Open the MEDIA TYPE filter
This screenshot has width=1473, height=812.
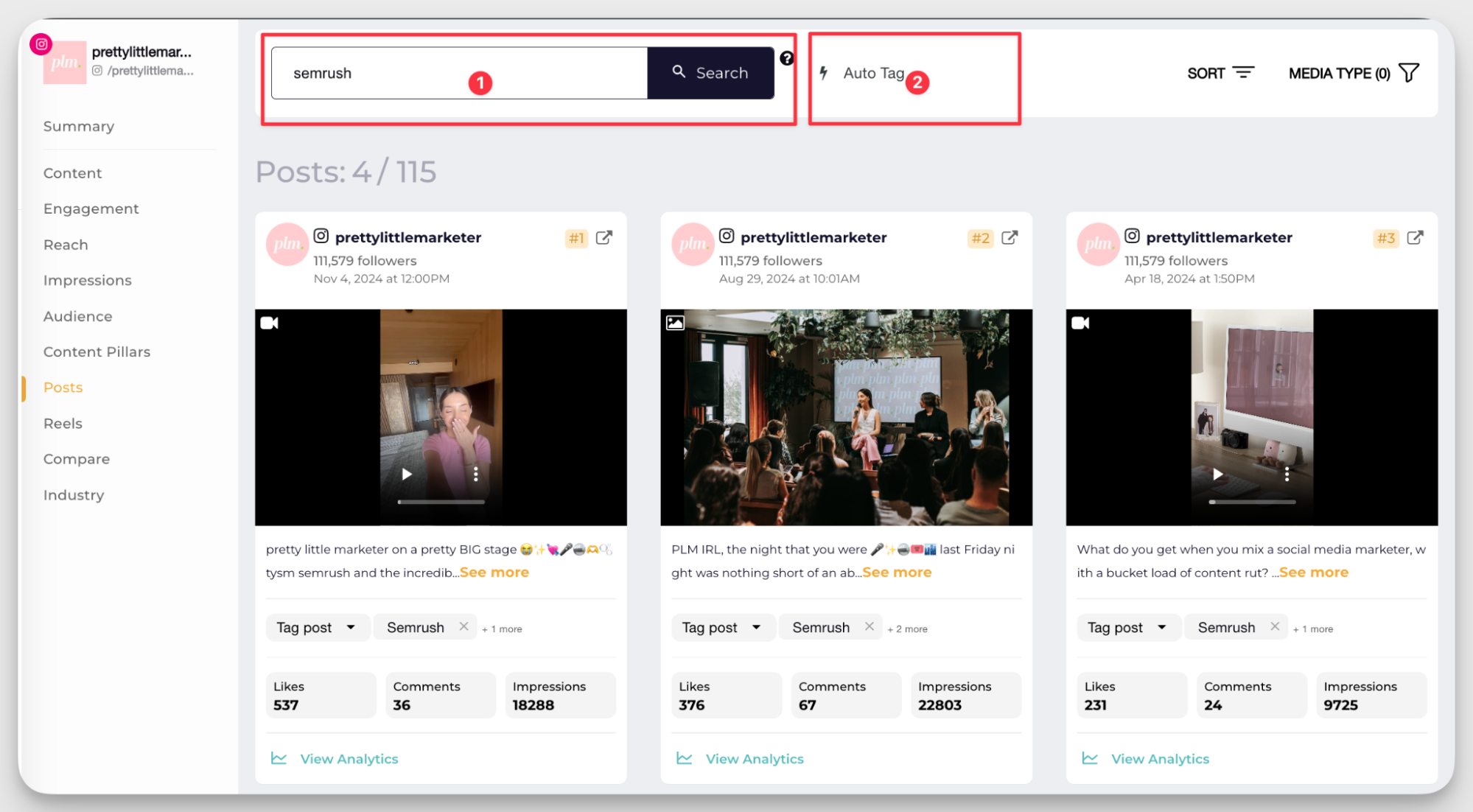coord(1354,73)
